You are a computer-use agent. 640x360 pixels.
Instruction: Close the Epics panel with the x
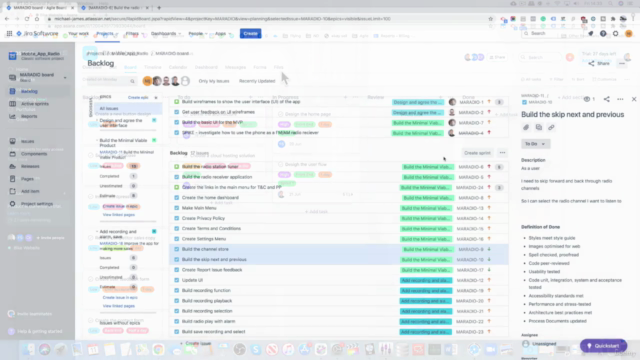point(156,98)
